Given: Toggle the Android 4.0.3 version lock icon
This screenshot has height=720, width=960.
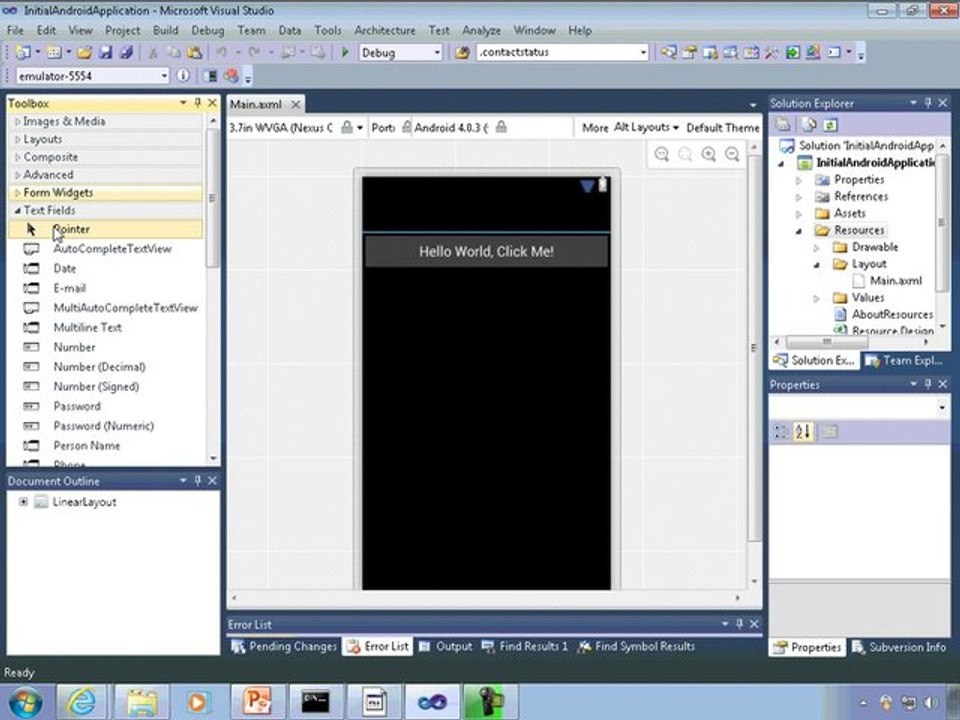Looking at the screenshot, I should coord(501,127).
